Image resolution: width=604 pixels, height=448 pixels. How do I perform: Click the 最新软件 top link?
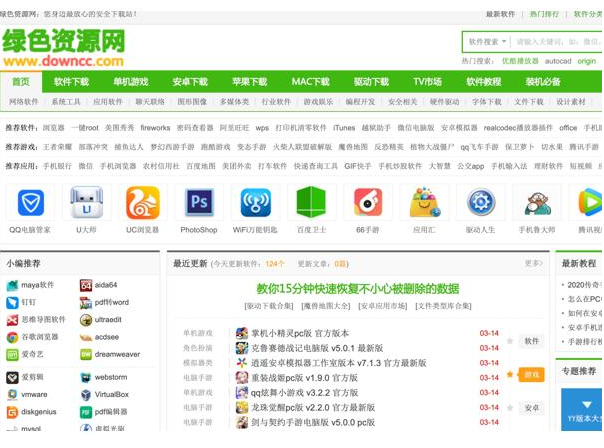[x=500, y=14]
